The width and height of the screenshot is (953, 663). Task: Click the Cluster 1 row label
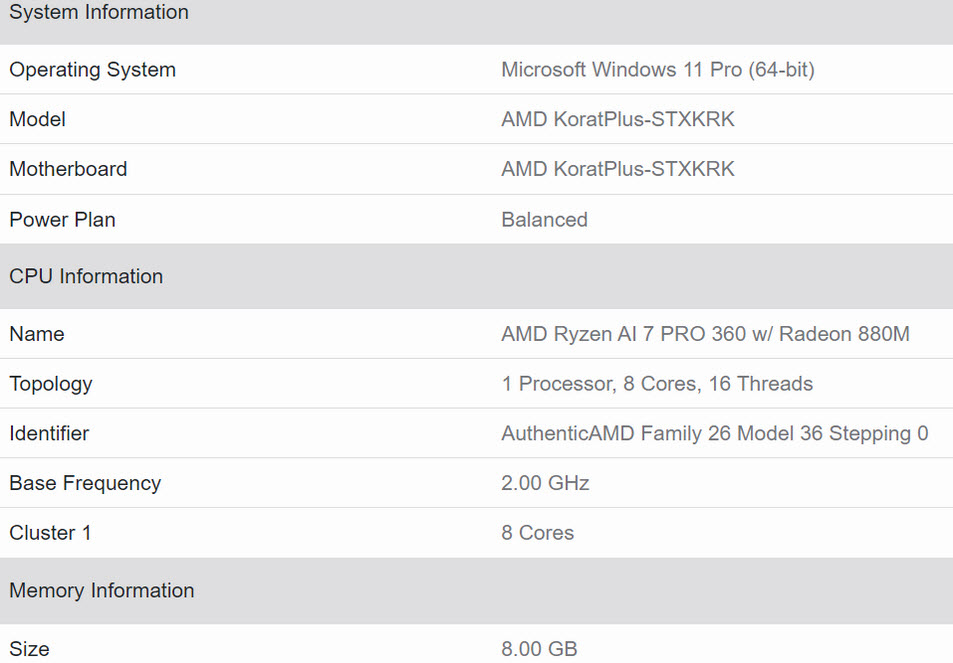point(50,533)
